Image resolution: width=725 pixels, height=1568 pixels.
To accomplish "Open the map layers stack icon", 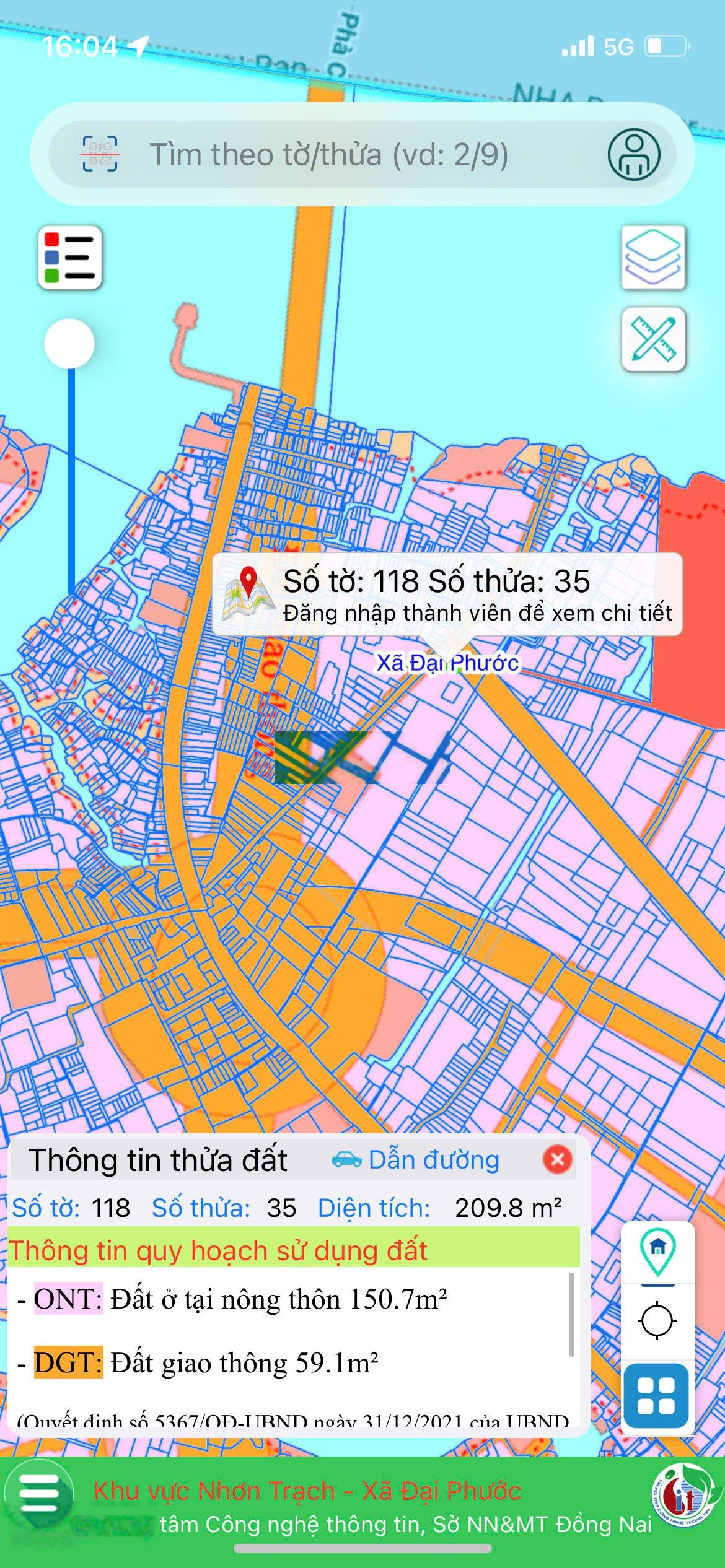I will [653, 257].
